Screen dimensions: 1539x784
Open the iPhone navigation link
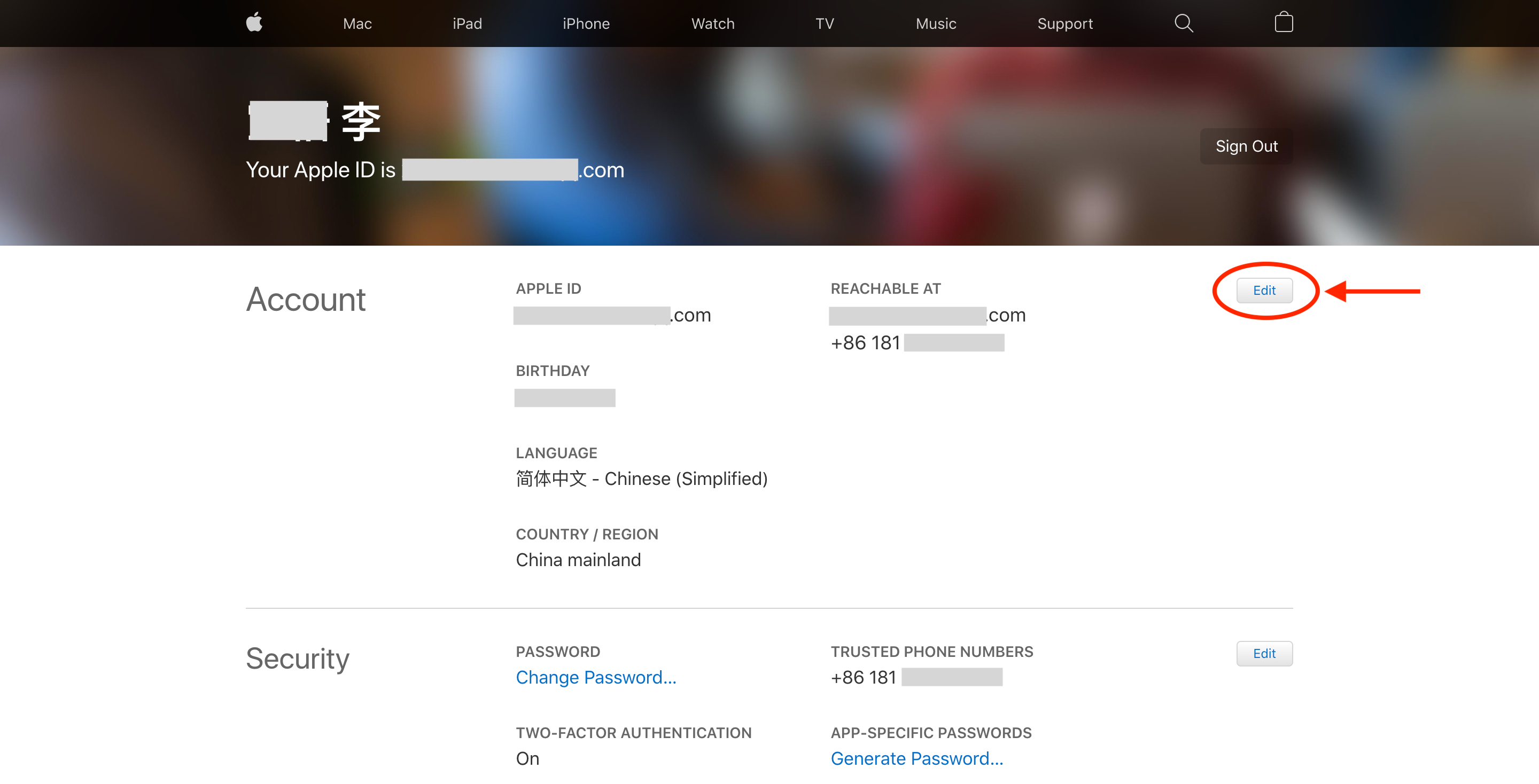tap(586, 24)
